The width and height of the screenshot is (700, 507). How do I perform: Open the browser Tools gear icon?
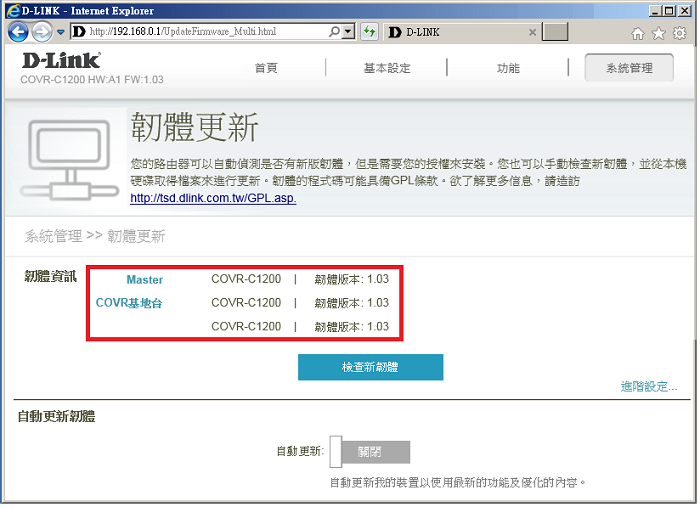pos(679,33)
